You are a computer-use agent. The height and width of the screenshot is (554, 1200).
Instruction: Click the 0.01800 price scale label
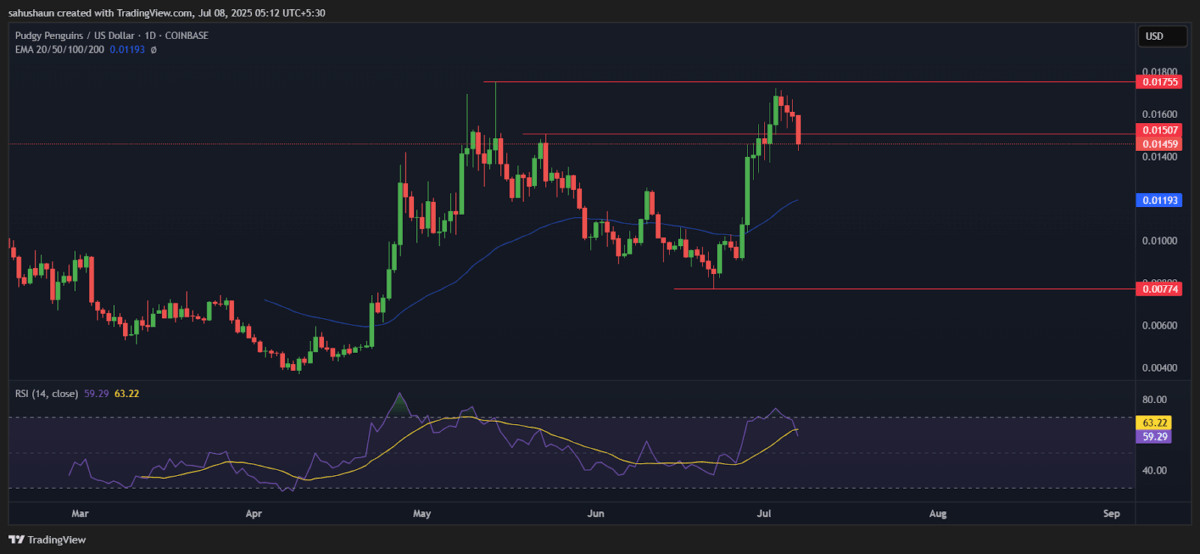tap(1158, 72)
